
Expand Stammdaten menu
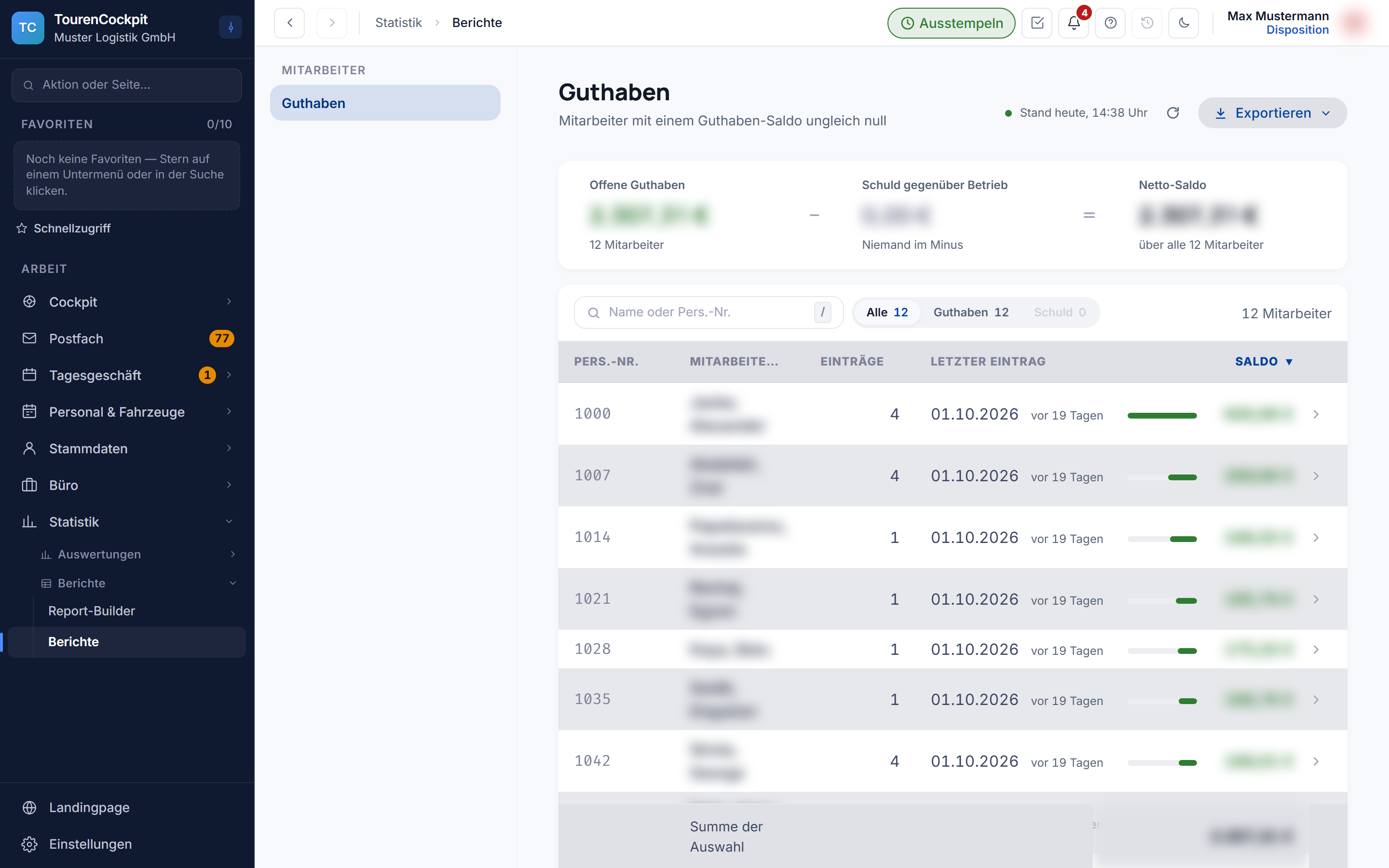pyautogui.click(x=127, y=449)
